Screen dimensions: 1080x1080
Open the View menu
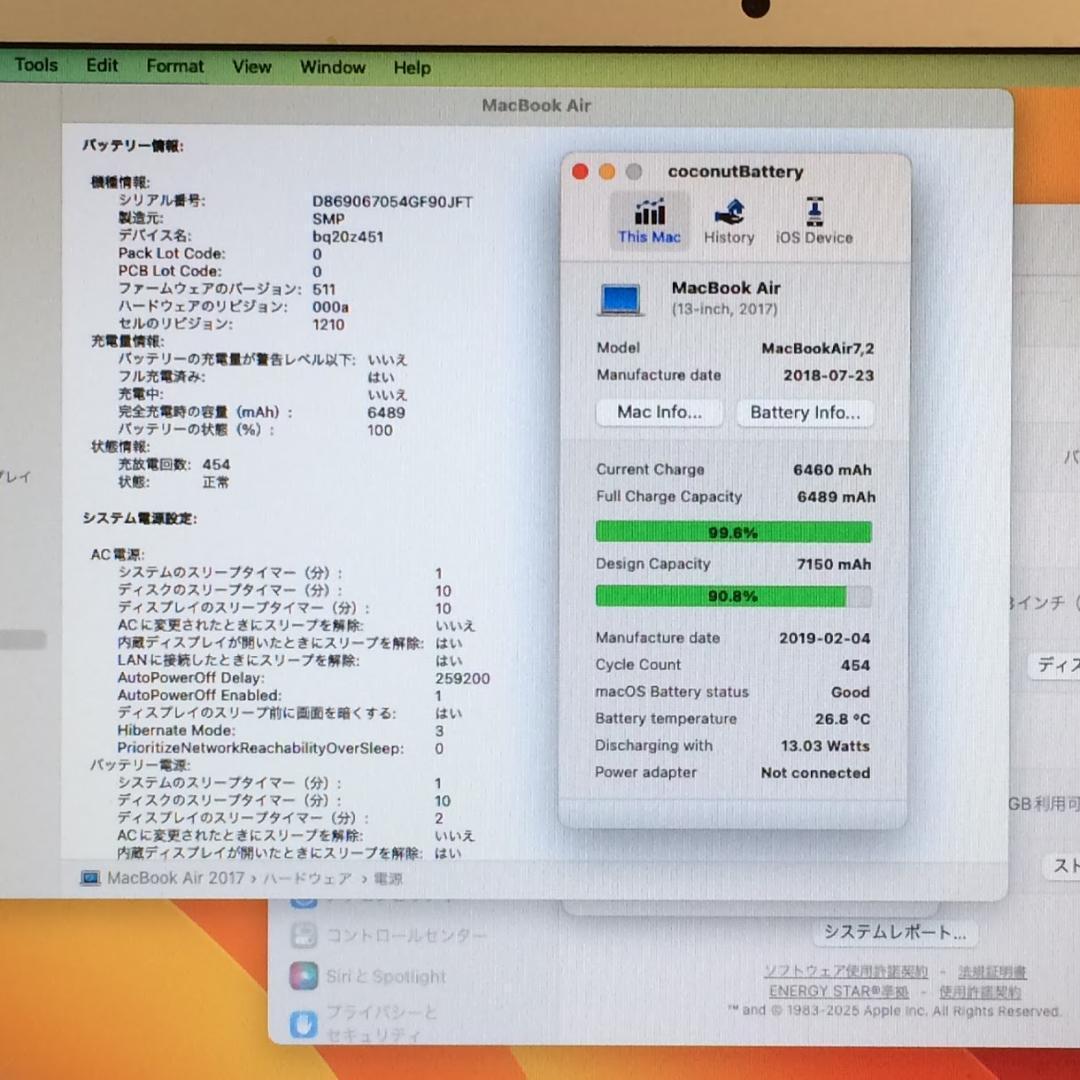pos(251,67)
